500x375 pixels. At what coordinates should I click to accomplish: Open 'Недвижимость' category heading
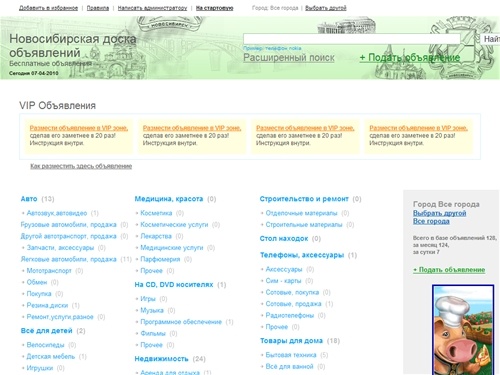161,359
